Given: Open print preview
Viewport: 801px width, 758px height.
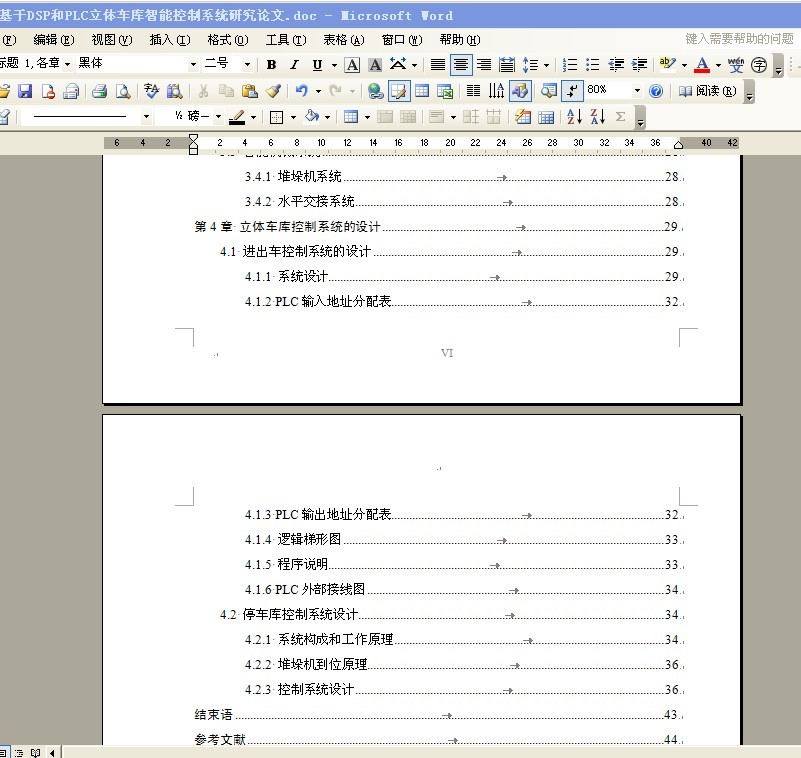Looking at the screenshot, I should (x=123, y=91).
